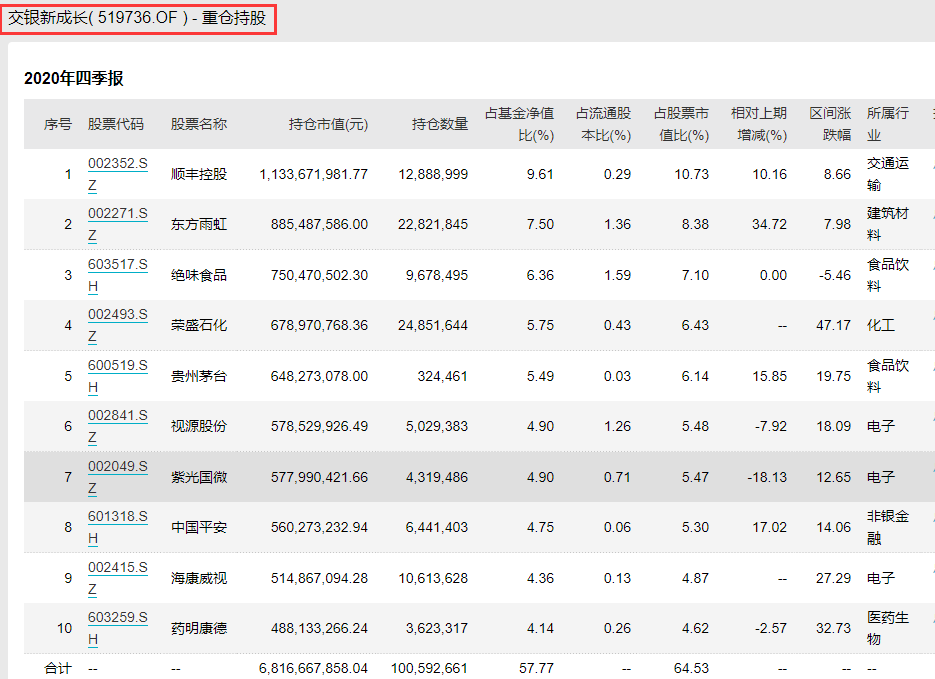Click the 合计 row label
Viewport: 935px width, 679px height.
click(58, 668)
